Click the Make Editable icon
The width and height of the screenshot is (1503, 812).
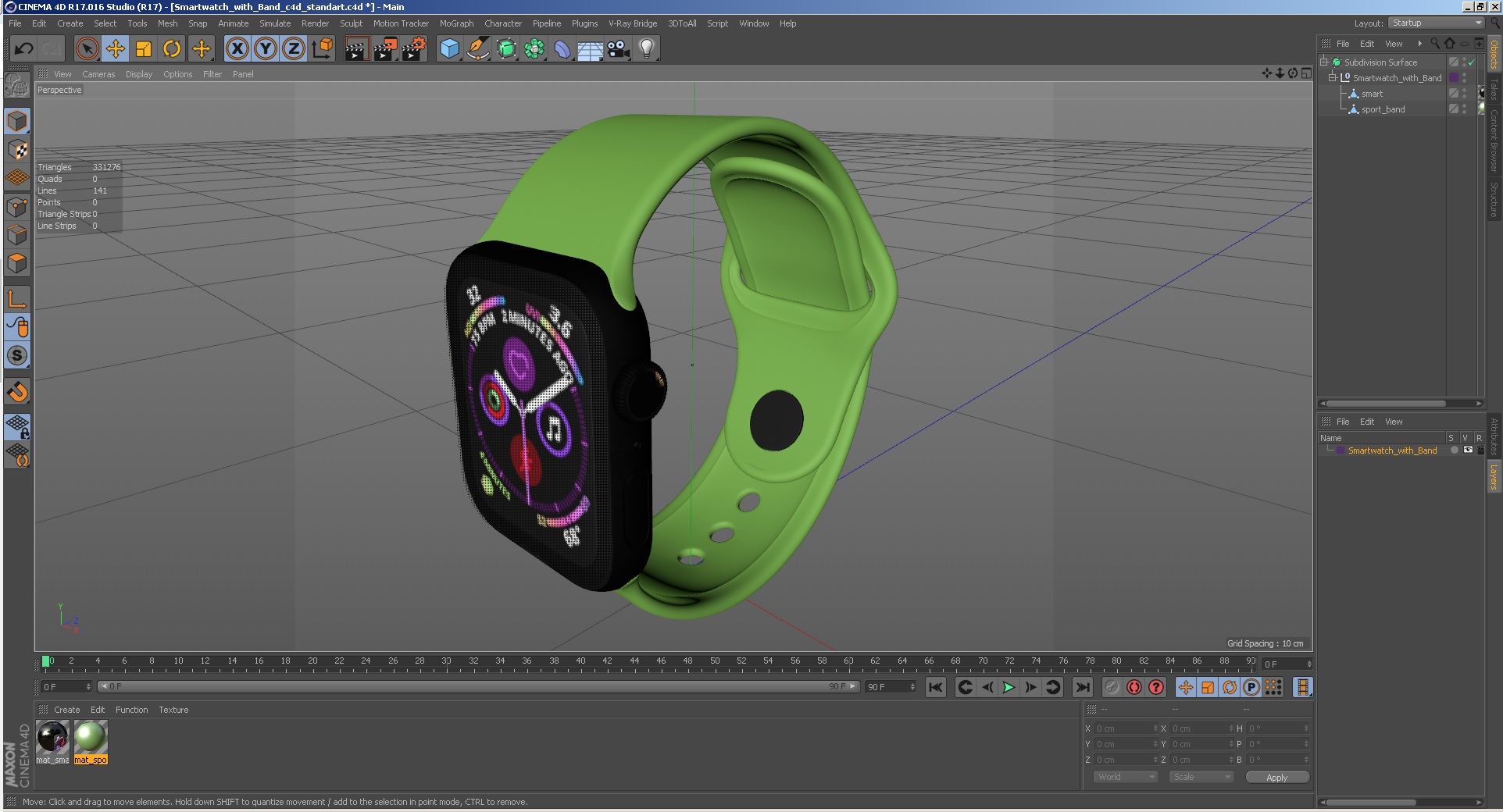pyautogui.click(x=17, y=84)
